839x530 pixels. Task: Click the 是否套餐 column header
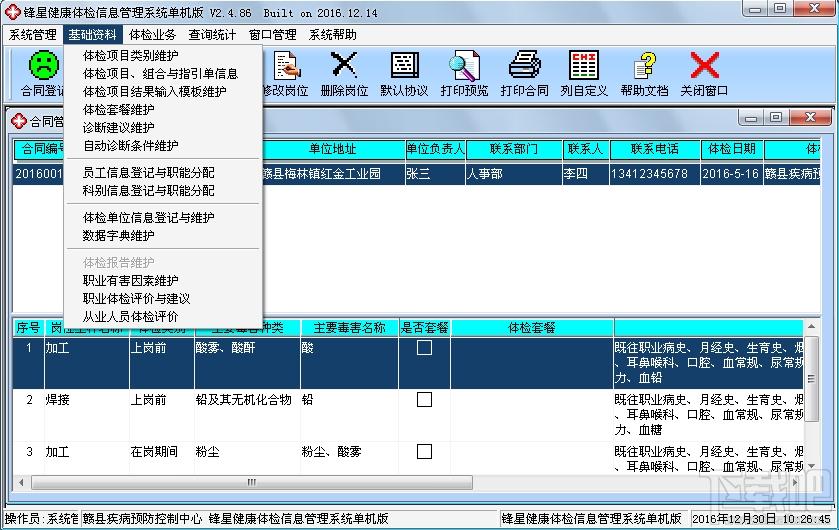[x=425, y=328]
